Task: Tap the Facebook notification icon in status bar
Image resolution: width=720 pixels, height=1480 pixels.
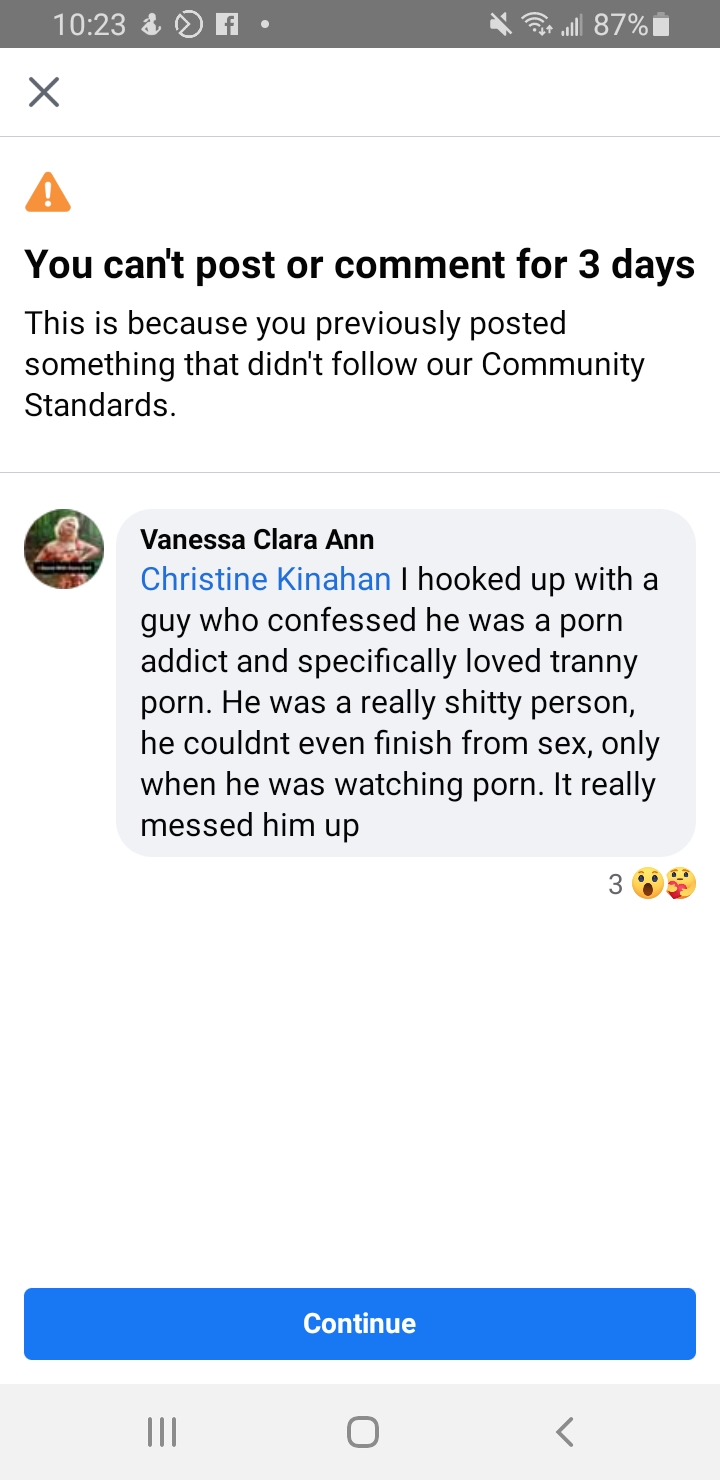Action: [228, 25]
